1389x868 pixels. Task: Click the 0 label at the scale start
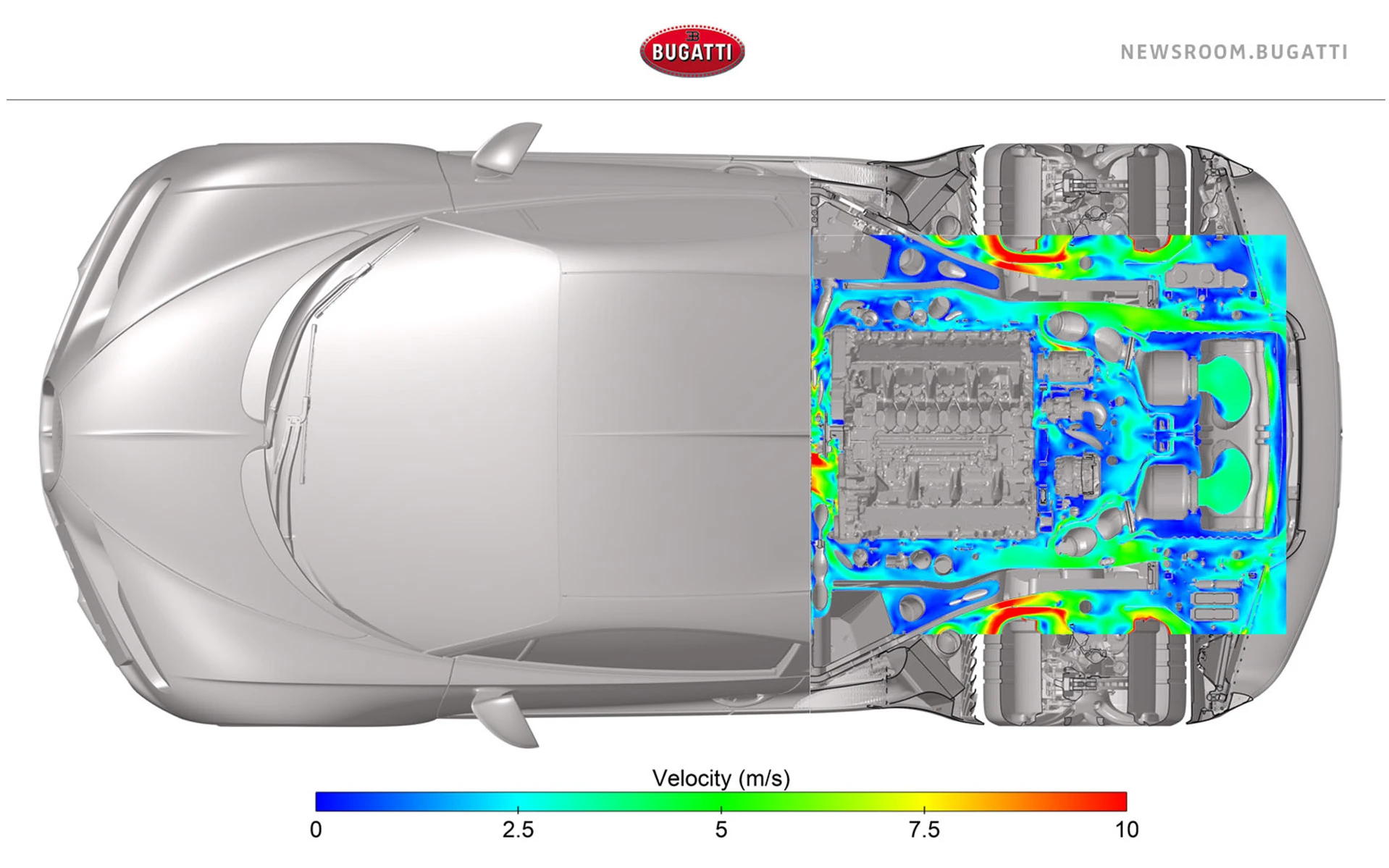[316, 830]
